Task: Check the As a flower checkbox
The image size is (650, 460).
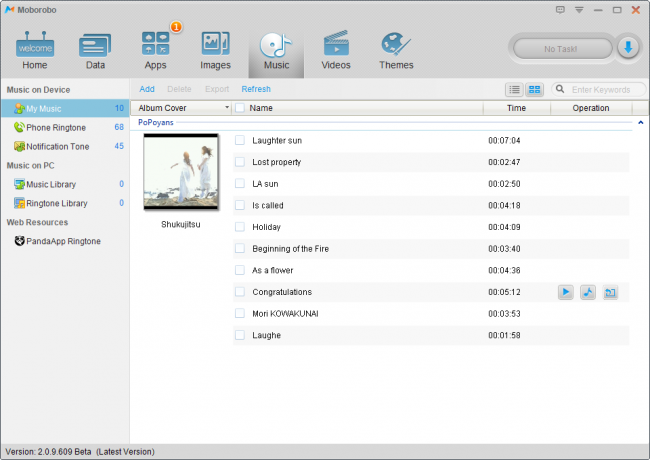Action: coord(240,270)
